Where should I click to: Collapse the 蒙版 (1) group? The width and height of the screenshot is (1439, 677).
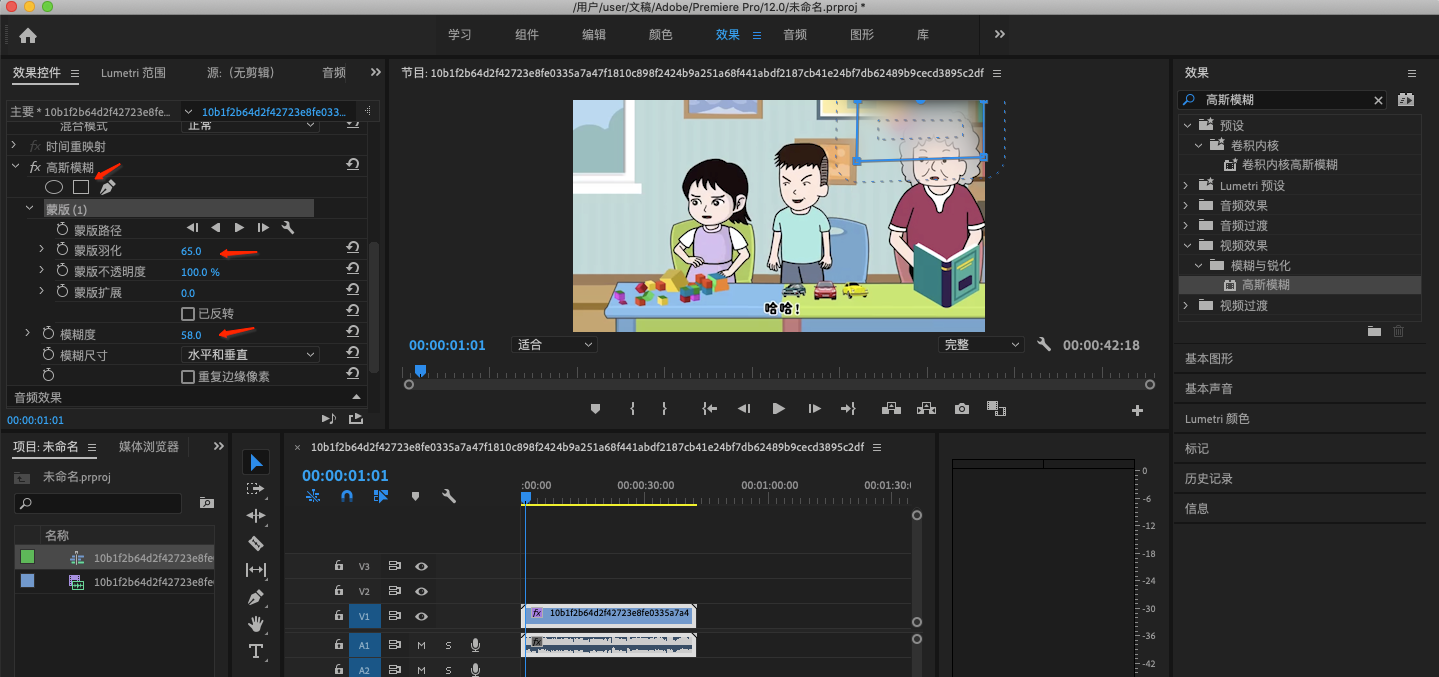[x=30, y=209]
